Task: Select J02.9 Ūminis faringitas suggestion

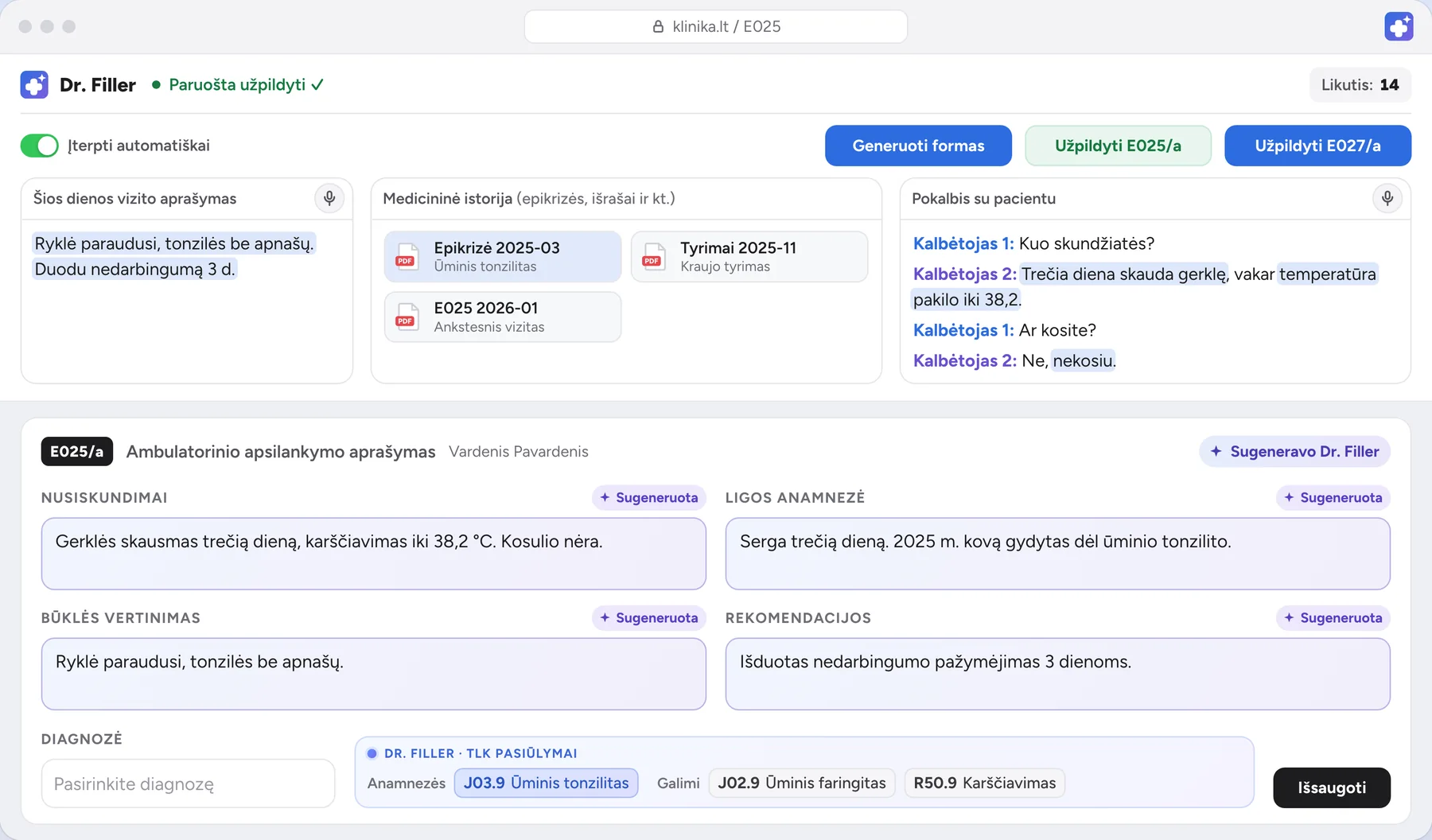Action: (x=802, y=783)
